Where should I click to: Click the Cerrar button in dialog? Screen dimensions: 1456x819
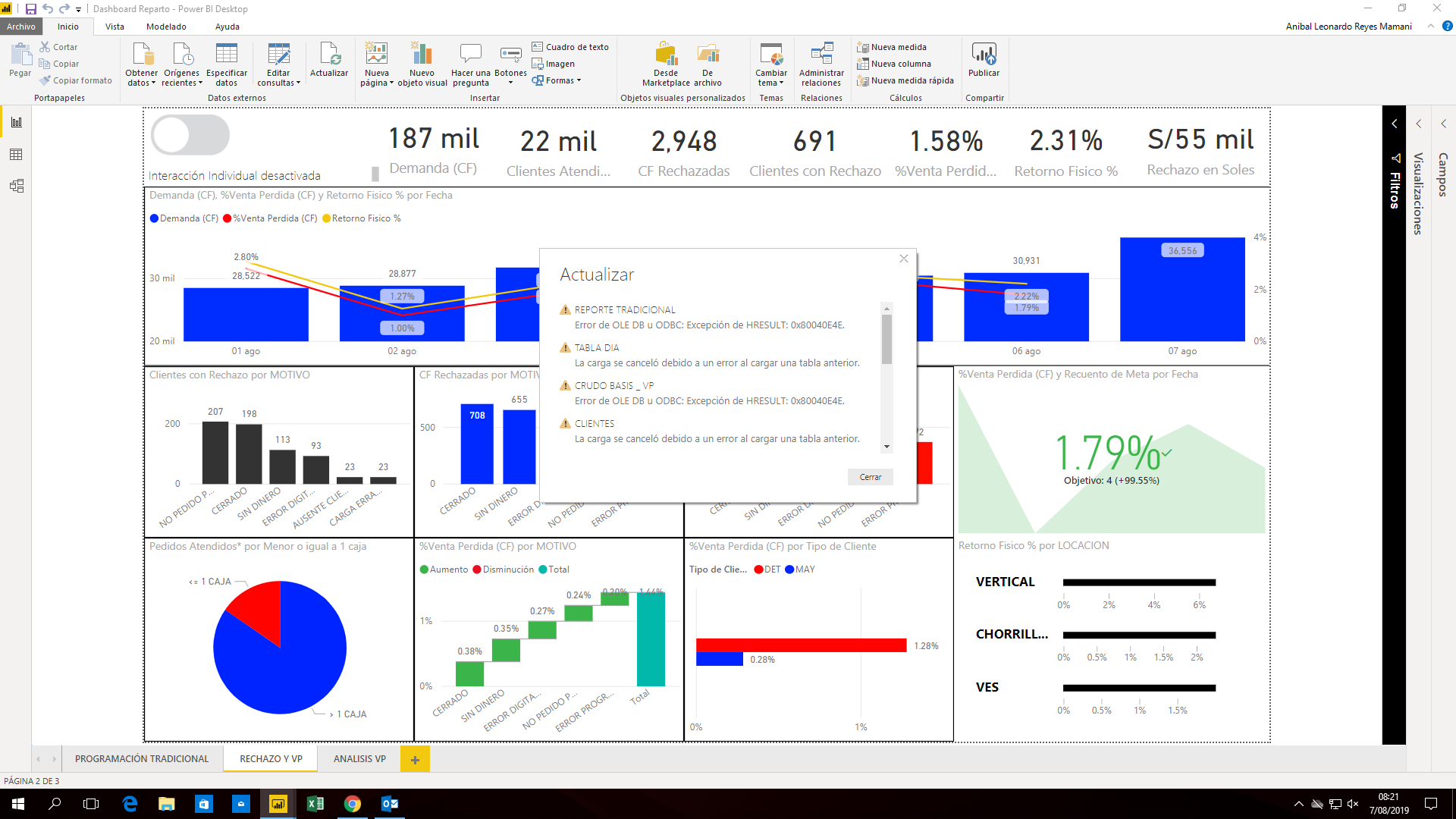click(871, 477)
